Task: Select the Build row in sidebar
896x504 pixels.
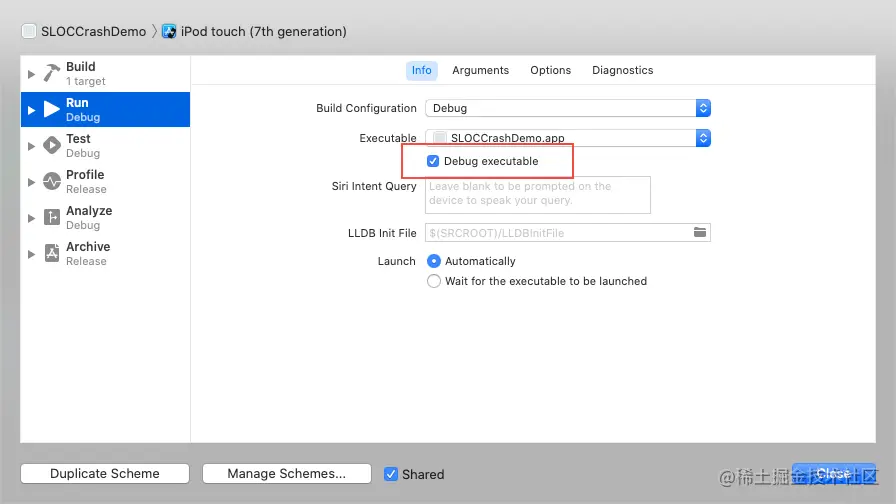Action: click(105, 74)
